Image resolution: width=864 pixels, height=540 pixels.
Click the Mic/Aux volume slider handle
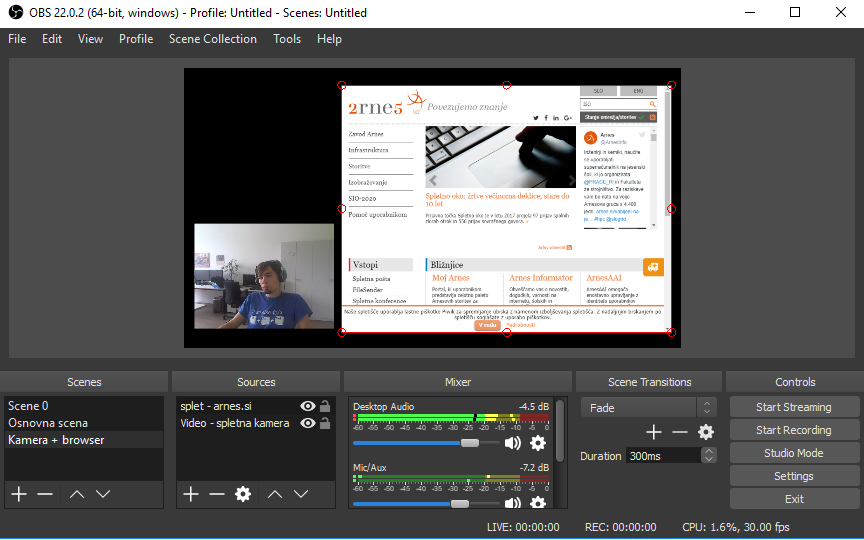[x=460, y=504]
